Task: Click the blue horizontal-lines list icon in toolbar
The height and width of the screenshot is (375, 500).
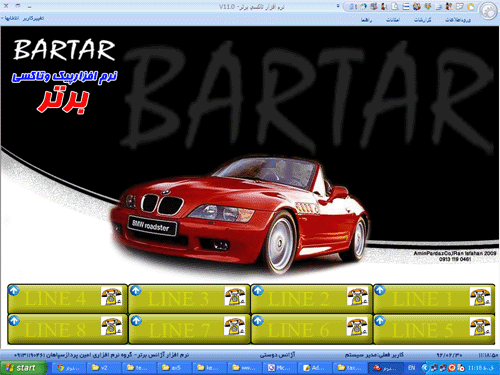Action: [x=406, y=6]
